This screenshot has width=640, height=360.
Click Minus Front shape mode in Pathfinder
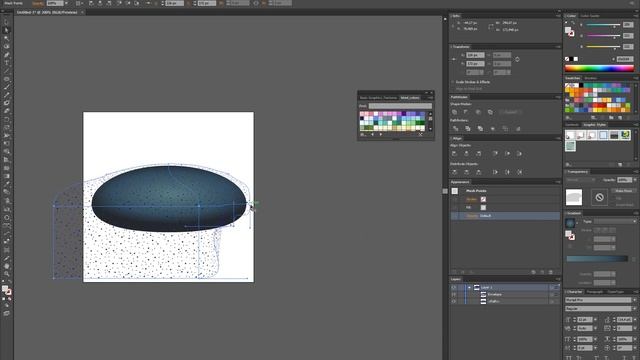click(466, 112)
